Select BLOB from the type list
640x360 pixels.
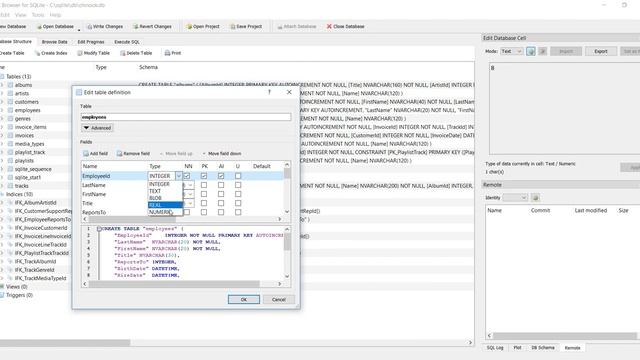pos(165,198)
